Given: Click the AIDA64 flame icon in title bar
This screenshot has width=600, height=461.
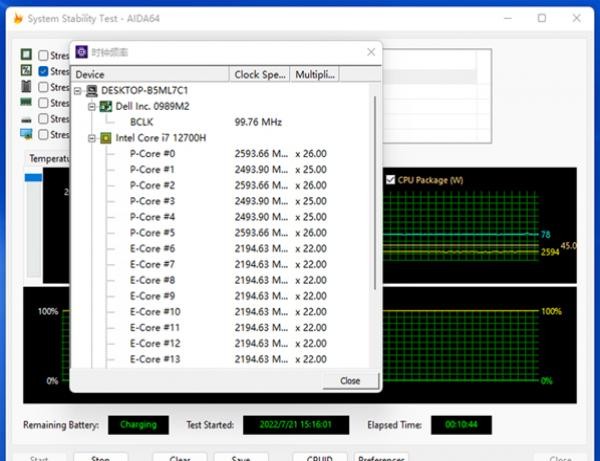Looking at the screenshot, I should pyautogui.click(x=17, y=17).
